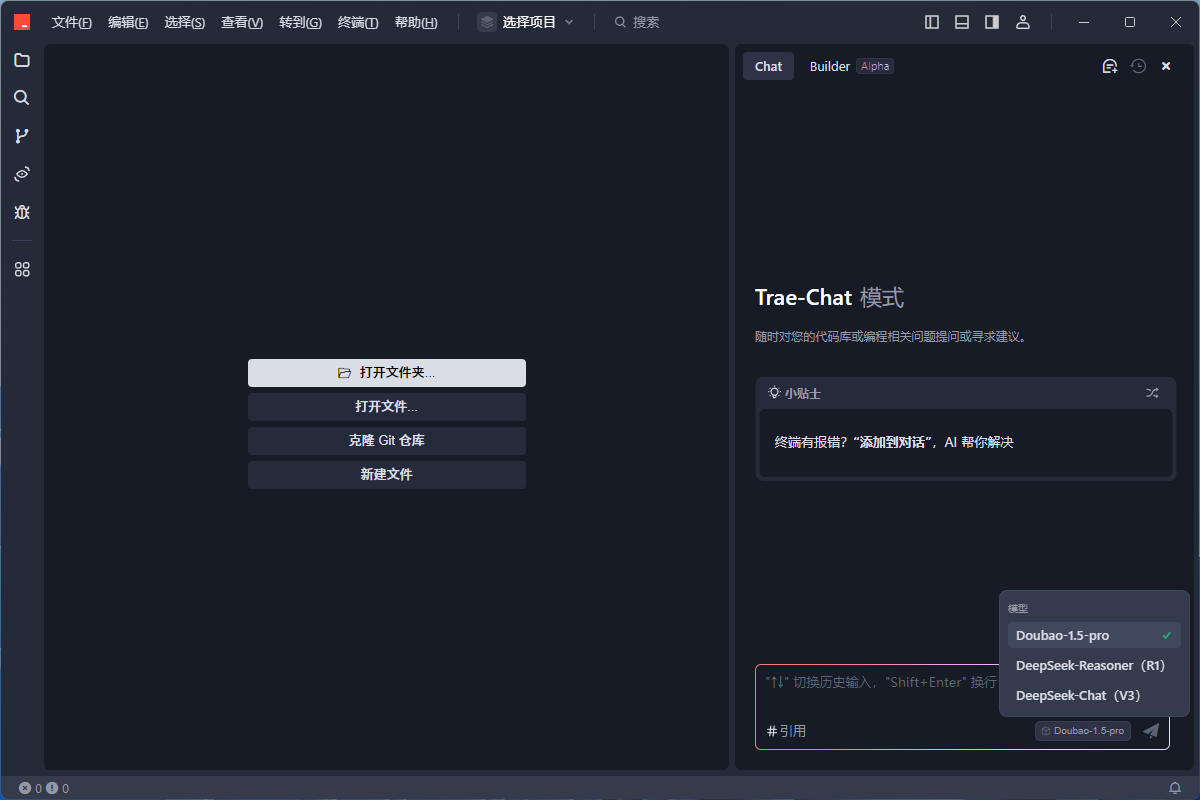The height and width of the screenshot is (800, 1200).
Task: Open the Run and Debug bug icon
Action: click(22, 212)
